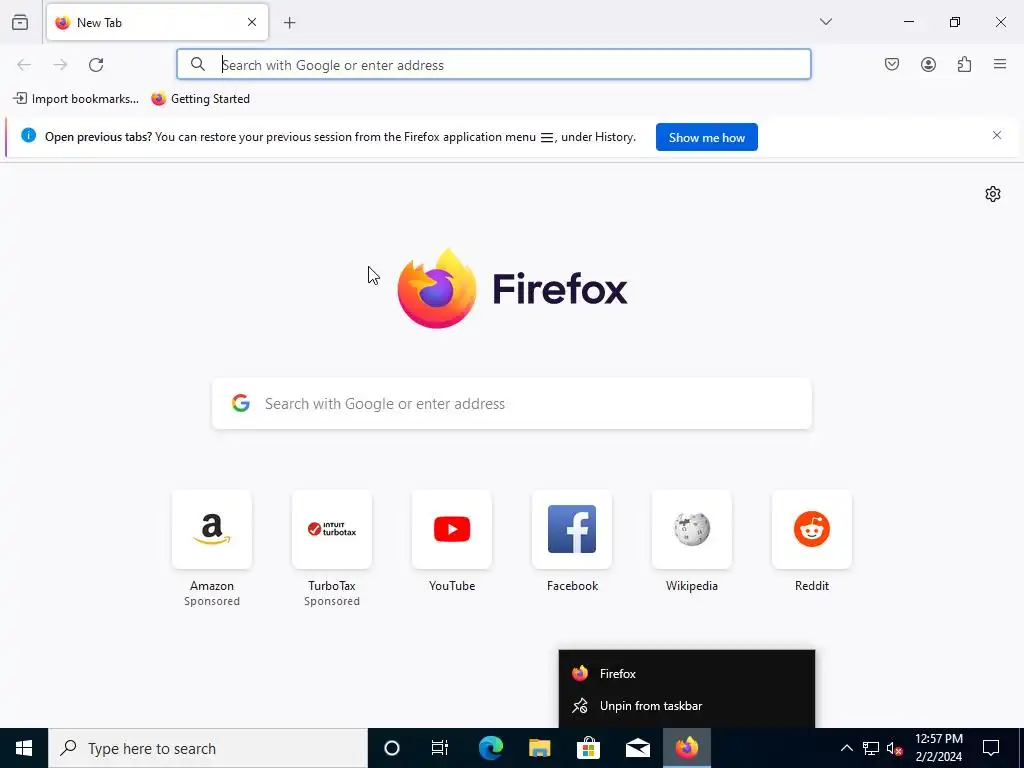Open the Getting Started bookmark
This screenshot has width=1024, height=768.
tap(200, 99)
